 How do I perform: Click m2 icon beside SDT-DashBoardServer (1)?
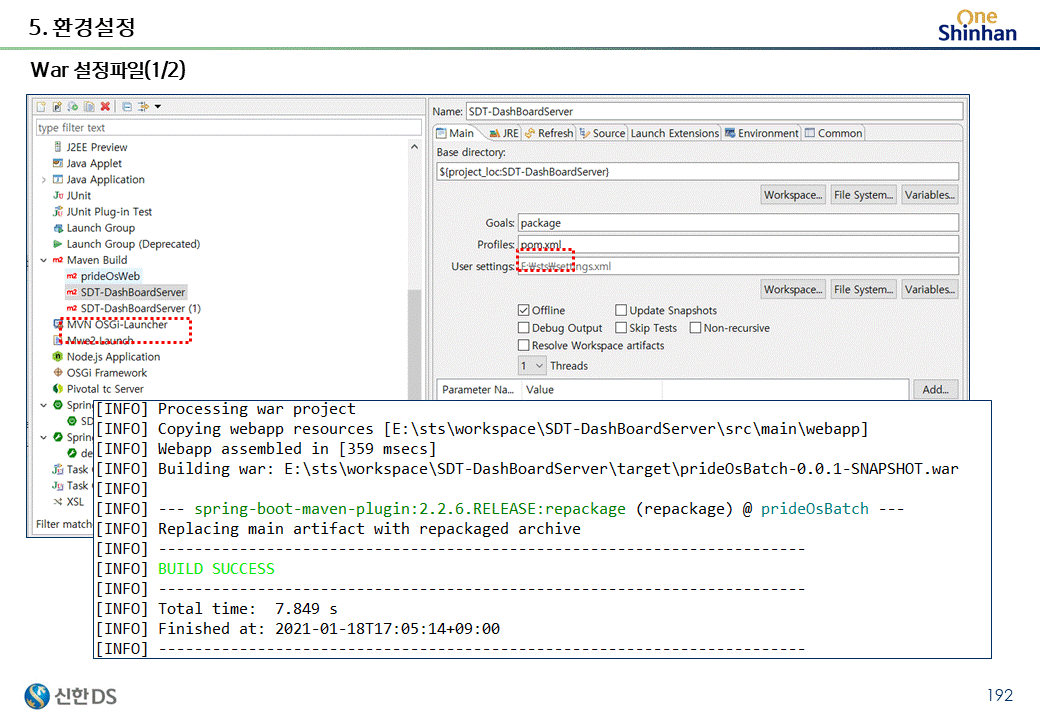[x=72, y=308]
